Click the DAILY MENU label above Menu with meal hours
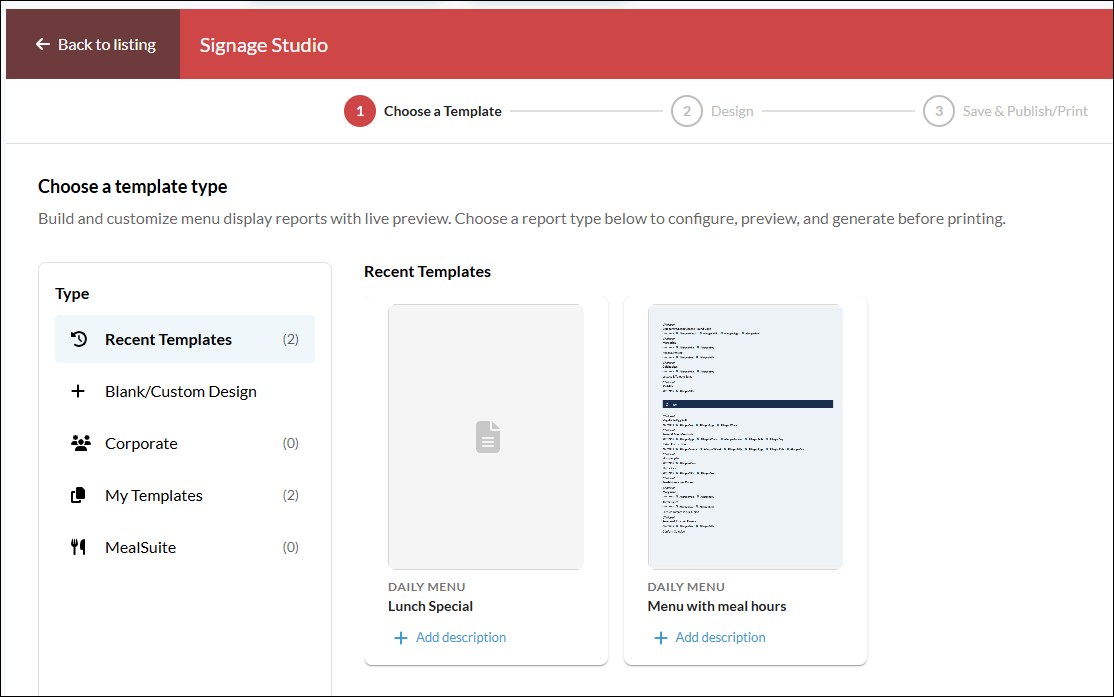1114x697 pixels. coord(686,587)
